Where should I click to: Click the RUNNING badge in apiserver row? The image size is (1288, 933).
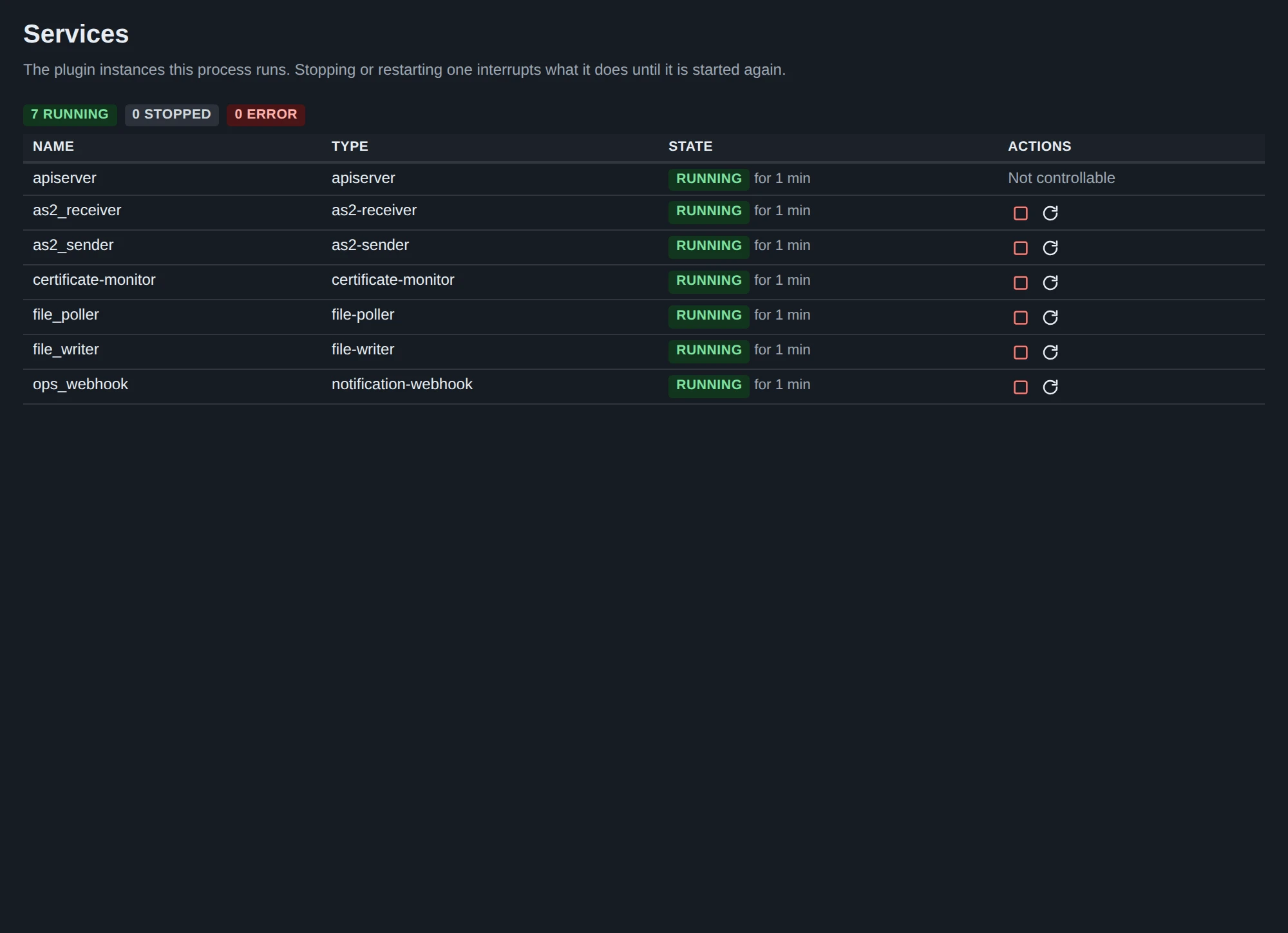[x=708, y=179]
